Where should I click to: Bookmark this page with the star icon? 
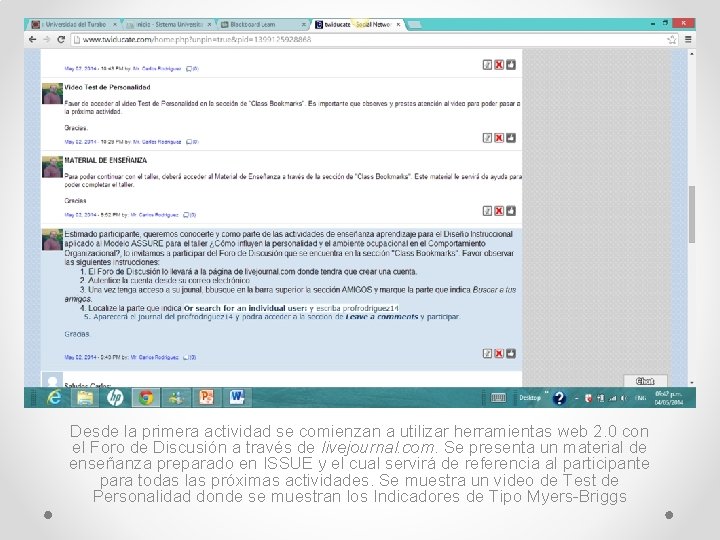[672, 39]
